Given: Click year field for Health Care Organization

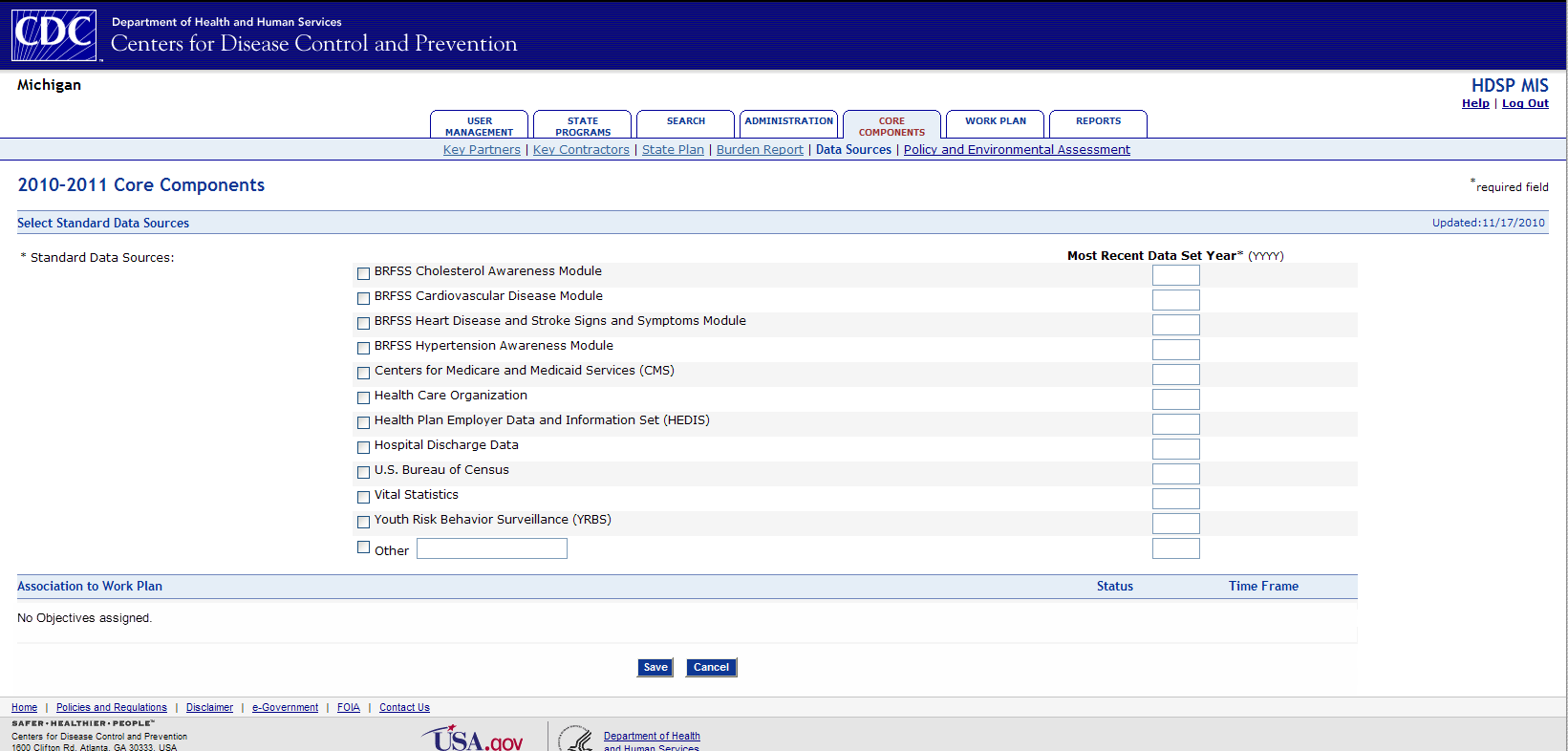Looking at the screenshot, I should [1176, 399].
